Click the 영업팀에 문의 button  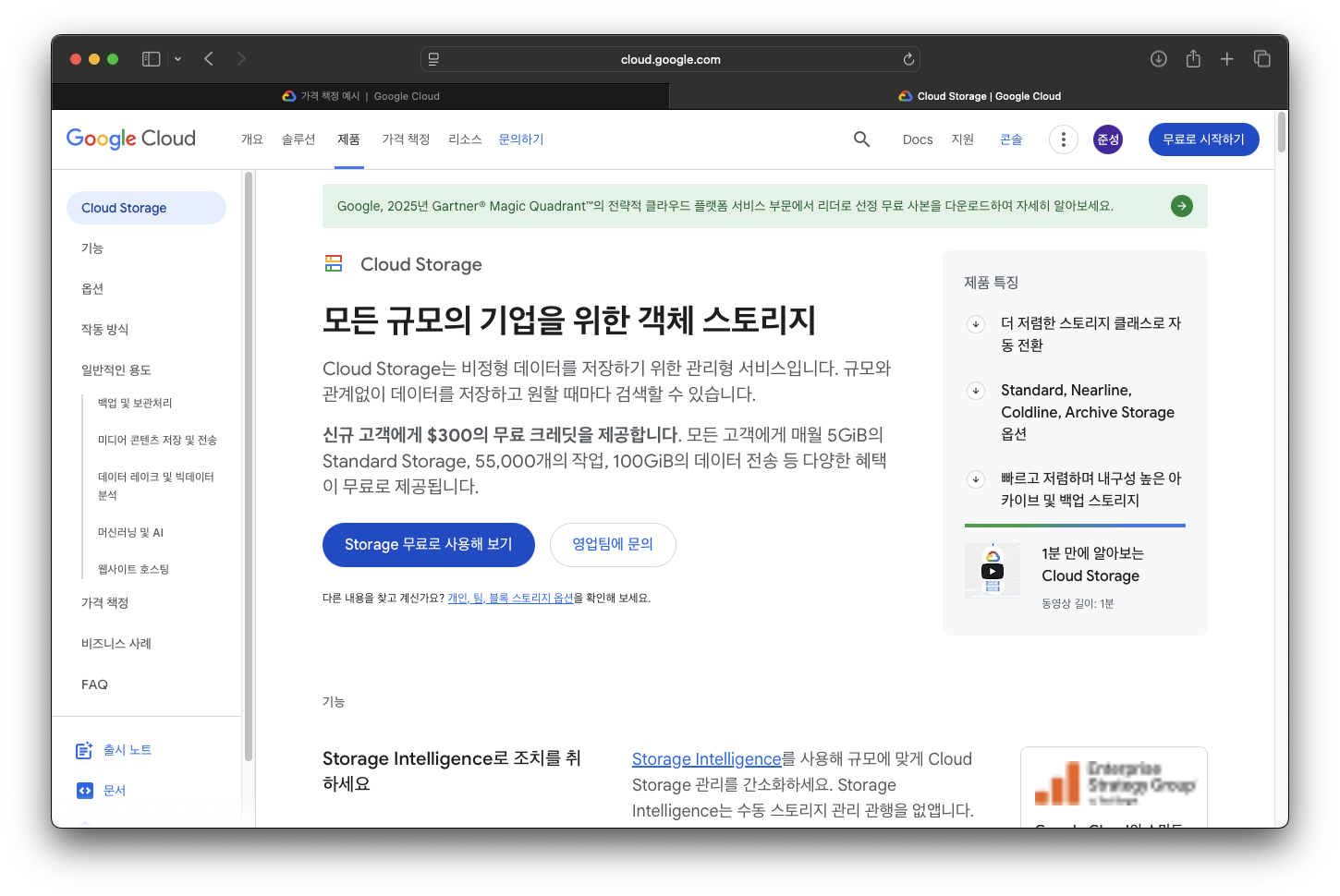pyautogui.click(x=613, y=545)
